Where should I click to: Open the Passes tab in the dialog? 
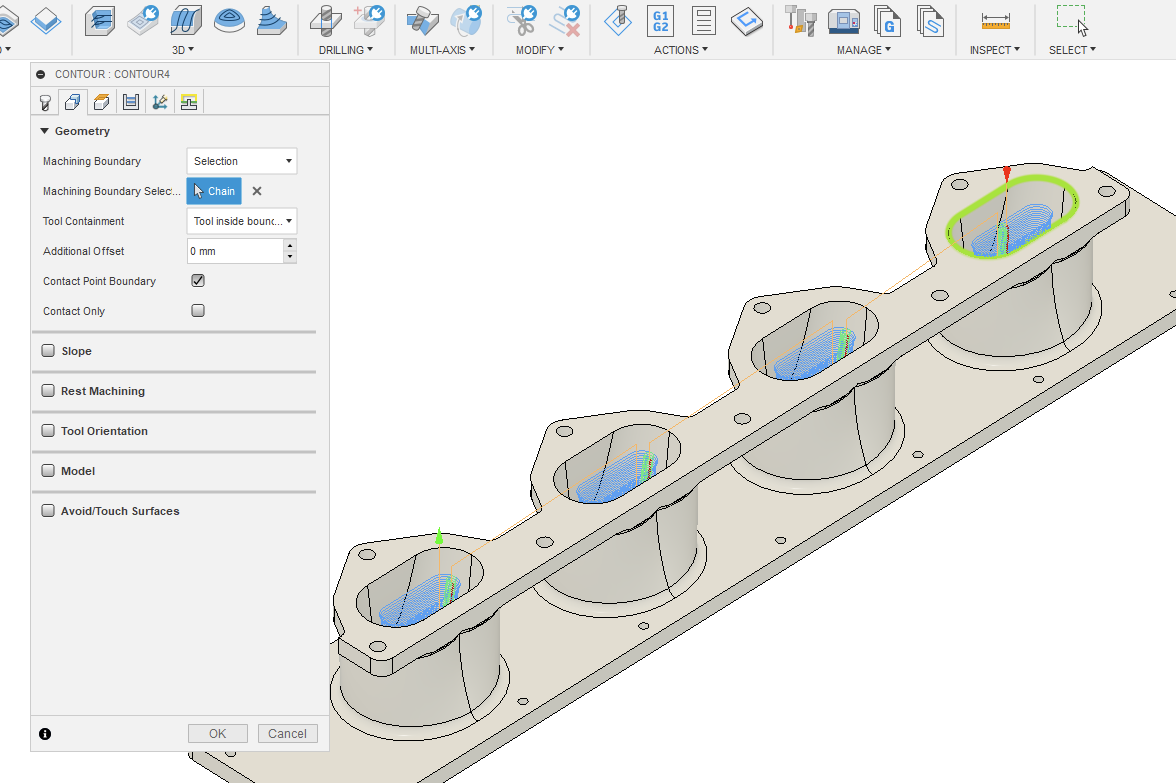(130, 101)
